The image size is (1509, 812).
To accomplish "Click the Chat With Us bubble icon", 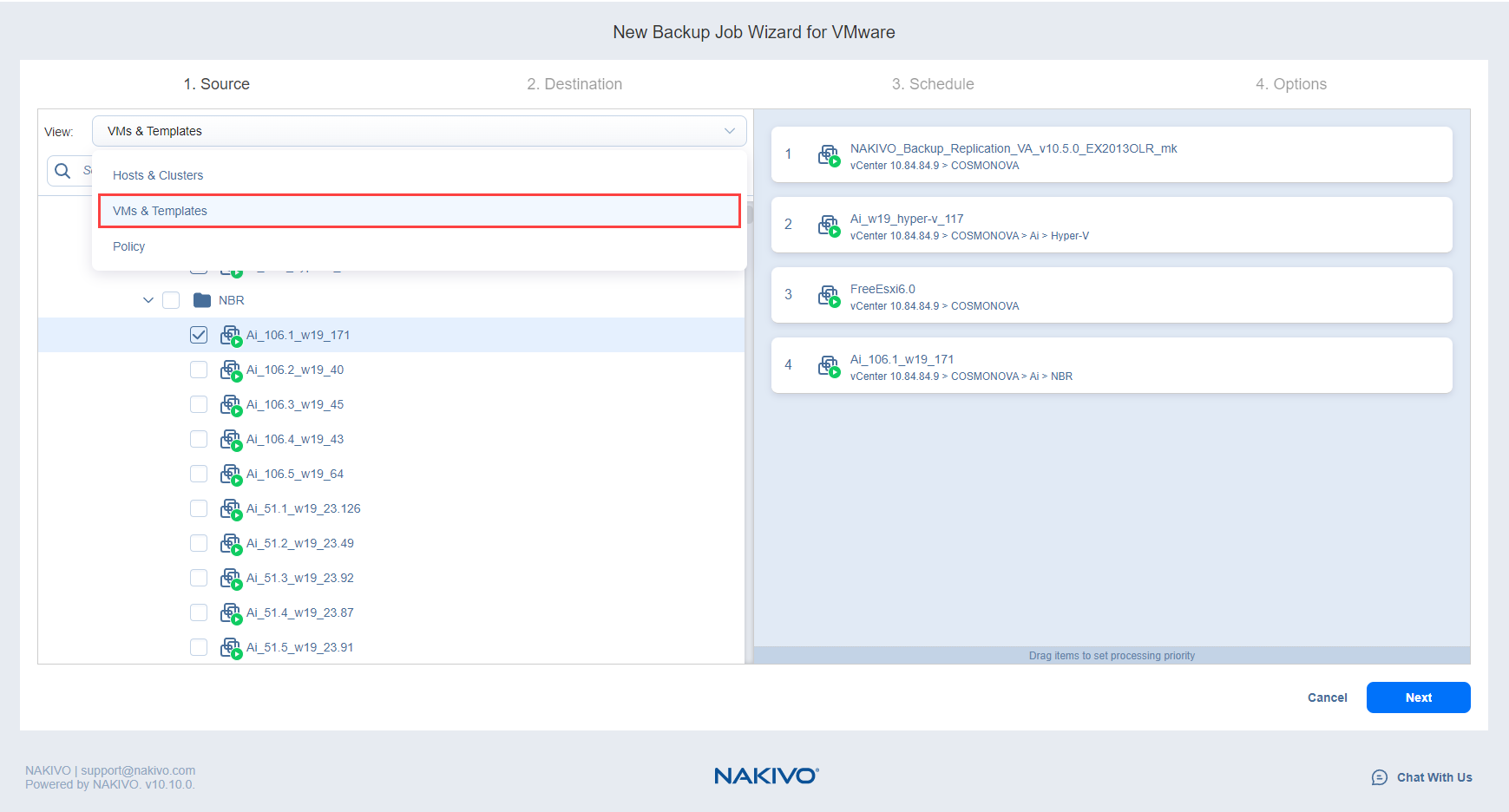I will click(x=1379, y=777).
